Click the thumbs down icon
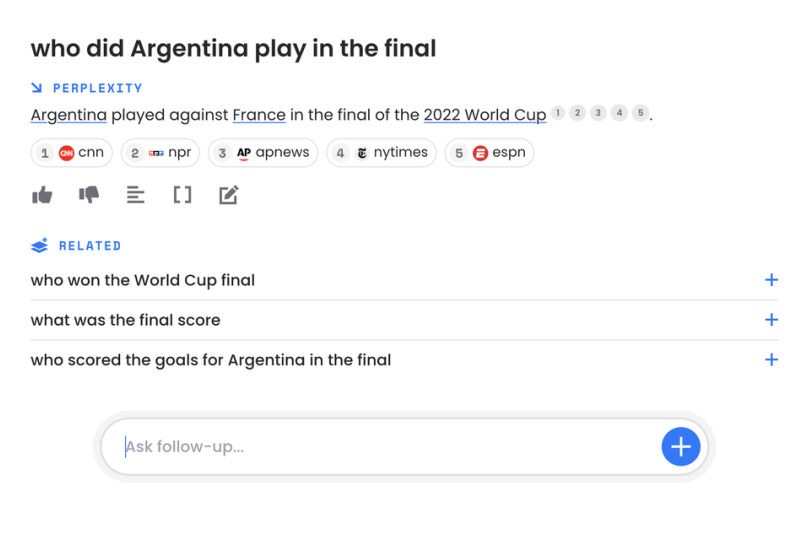The image size is (811, 539). click(89, 195)
